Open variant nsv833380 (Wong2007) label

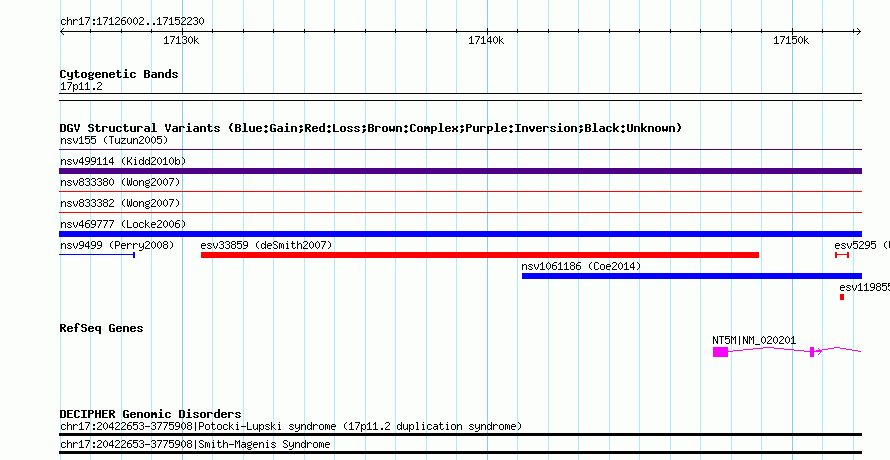pos(120,182)
